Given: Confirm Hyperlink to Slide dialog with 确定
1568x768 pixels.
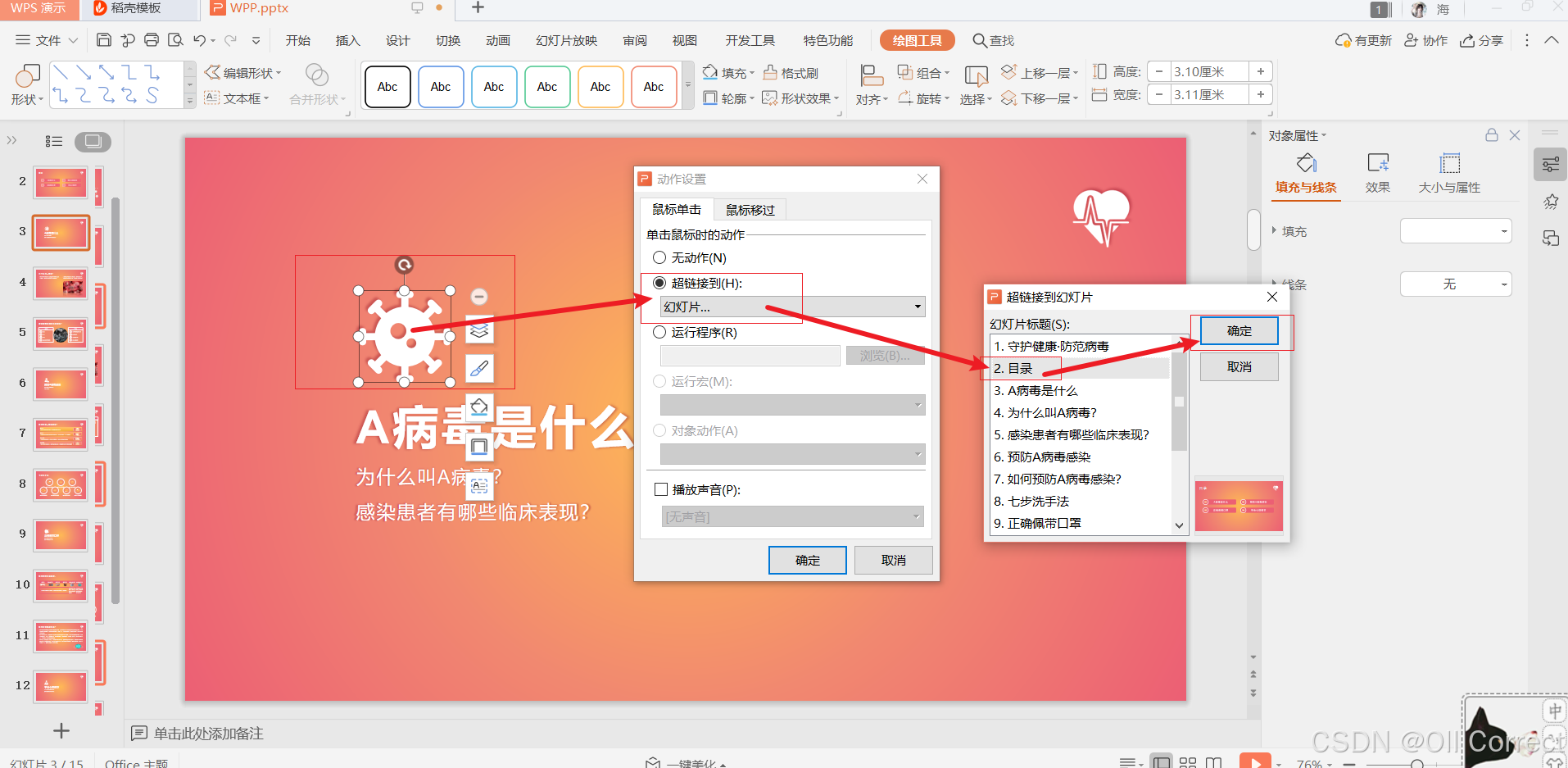Looking at the screenshot, I should point(1239,331).
